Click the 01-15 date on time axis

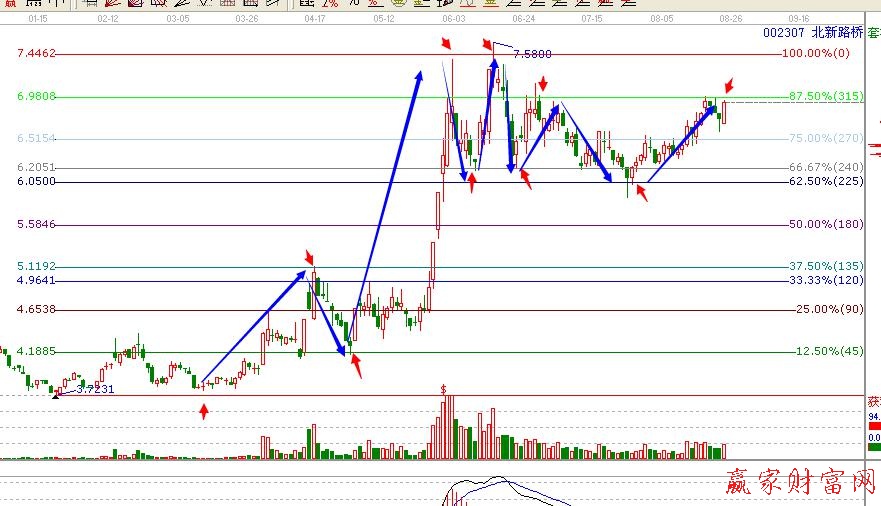pos(38,19)
